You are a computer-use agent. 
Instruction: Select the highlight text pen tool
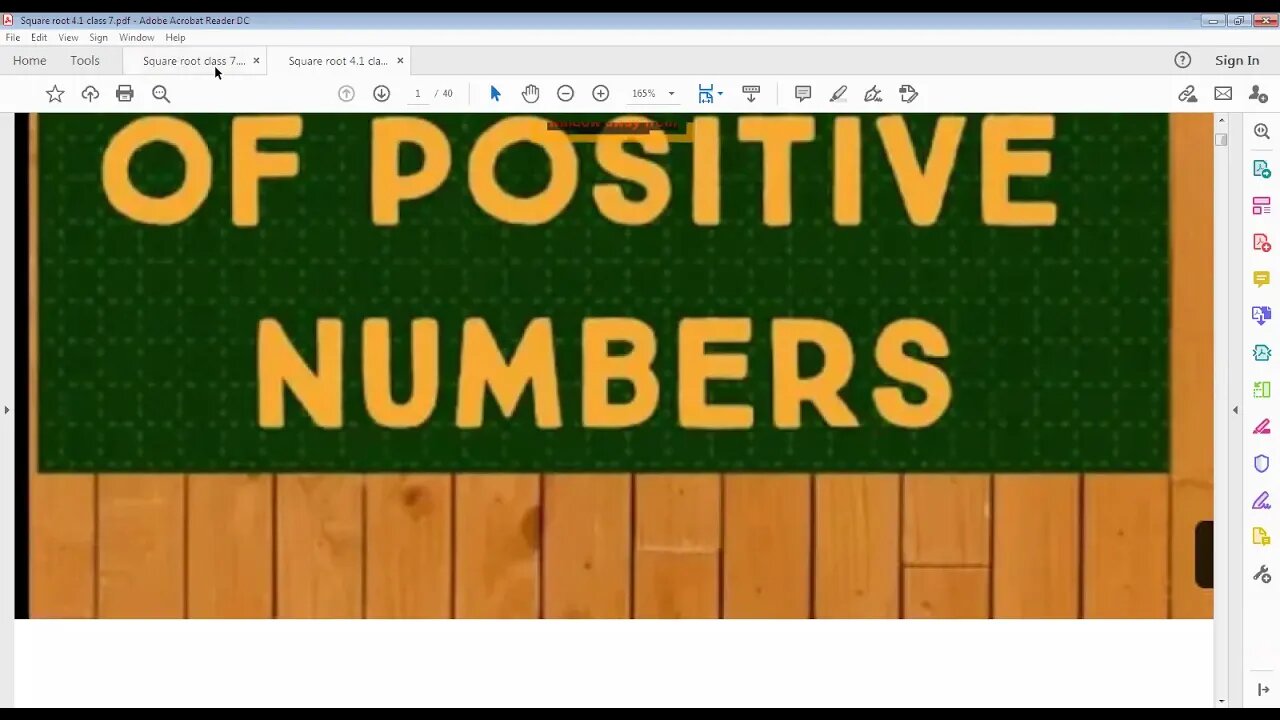(x=838, y=94)
